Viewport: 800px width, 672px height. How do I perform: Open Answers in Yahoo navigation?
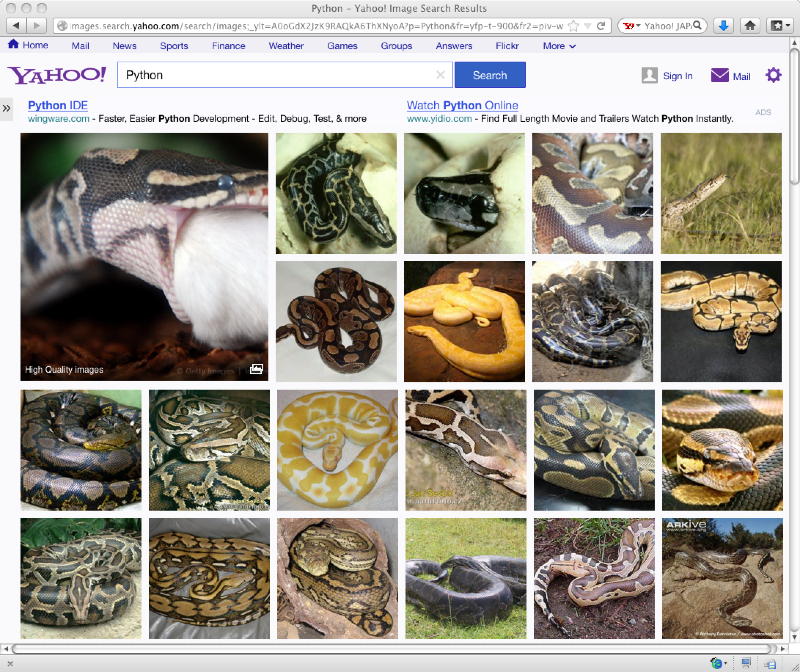454,46
